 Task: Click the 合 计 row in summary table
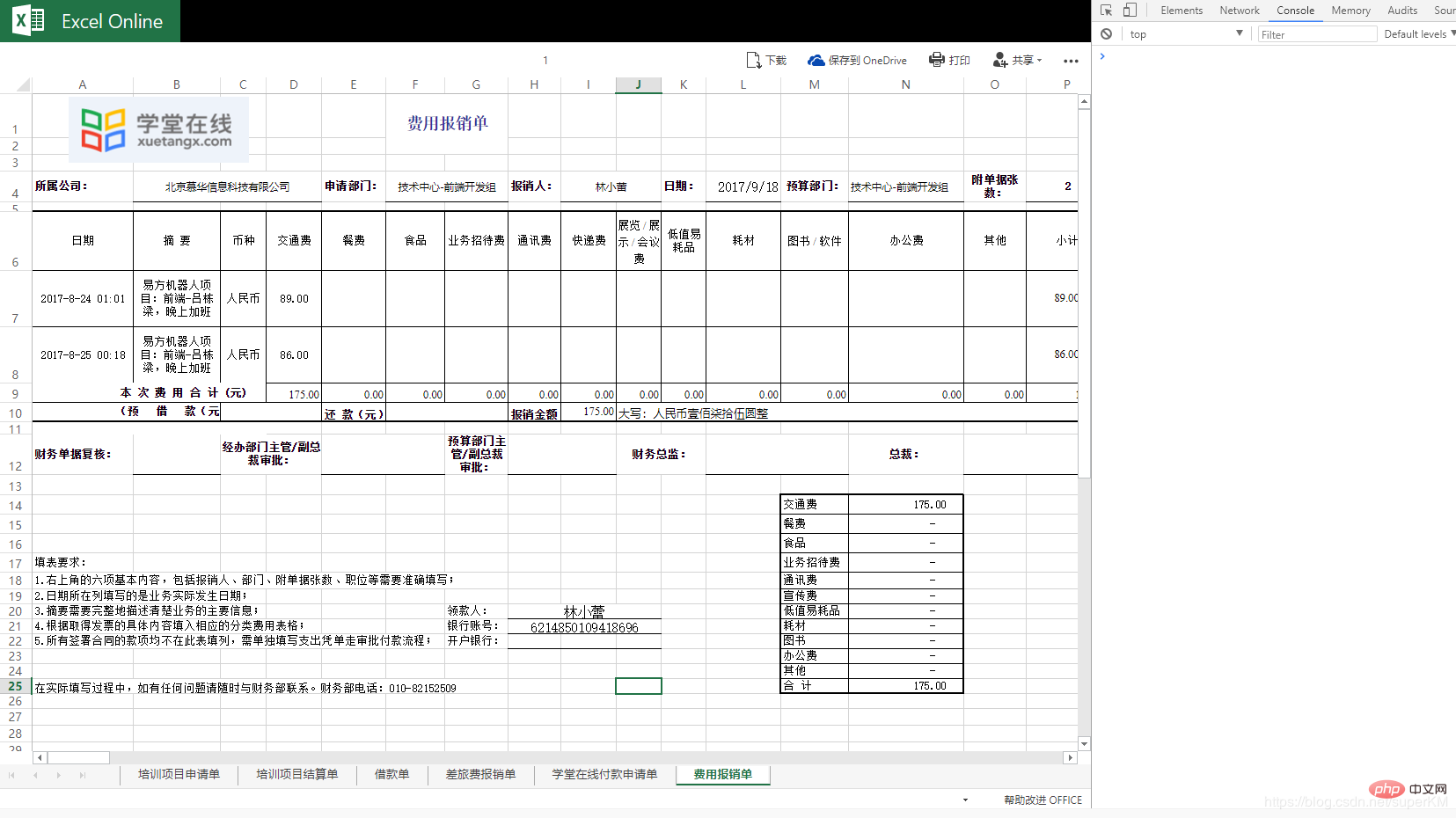[871, 686]
